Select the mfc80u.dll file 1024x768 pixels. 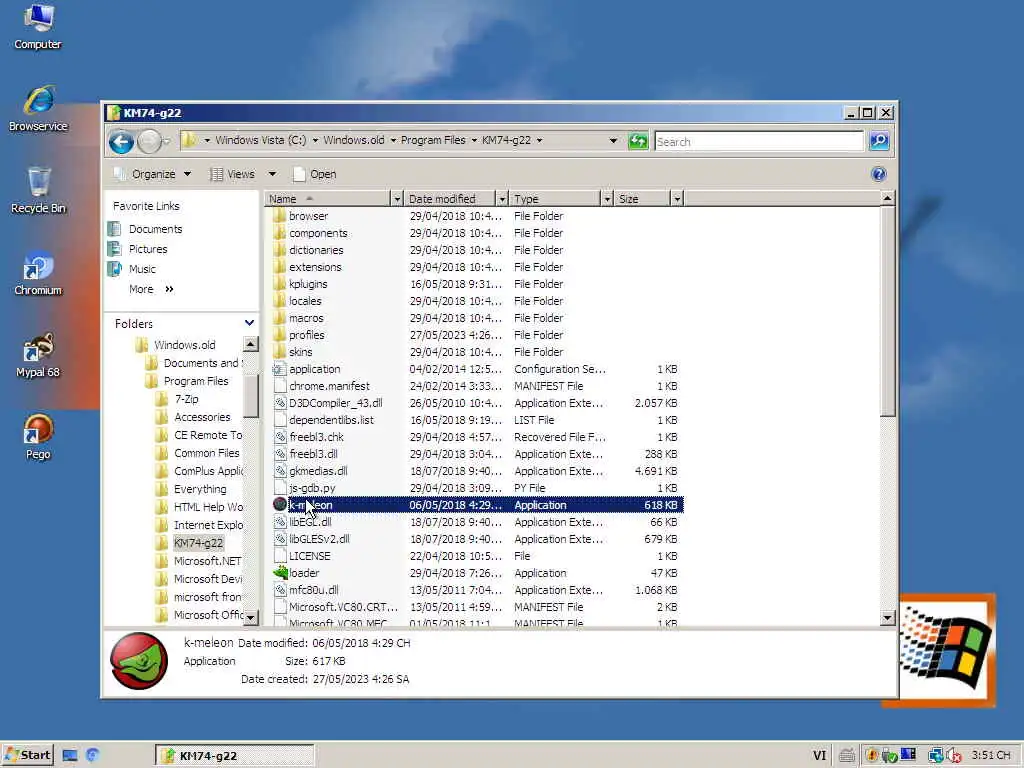coord(313,590)
